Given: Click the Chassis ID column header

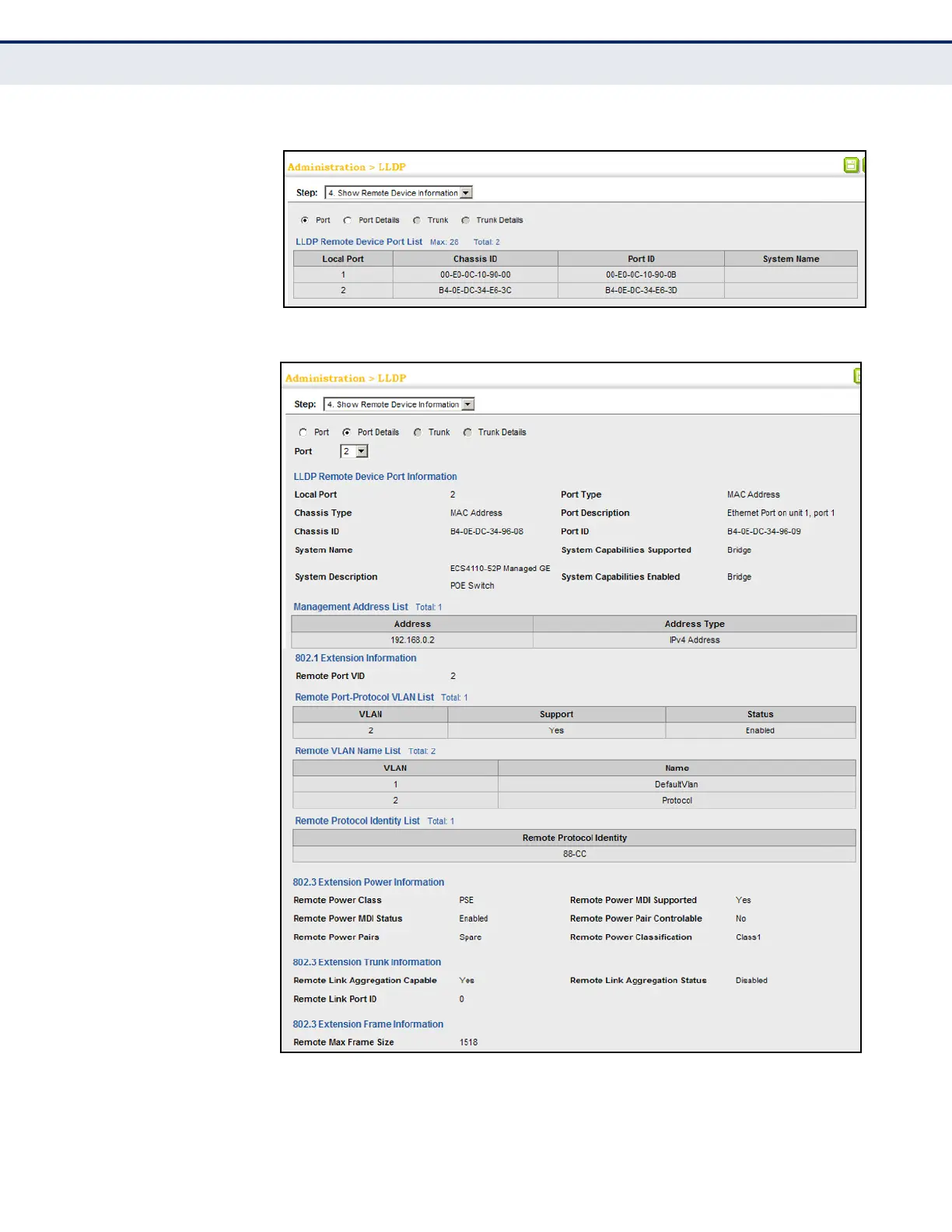Looking at the screenshot, I should point(475,259).
